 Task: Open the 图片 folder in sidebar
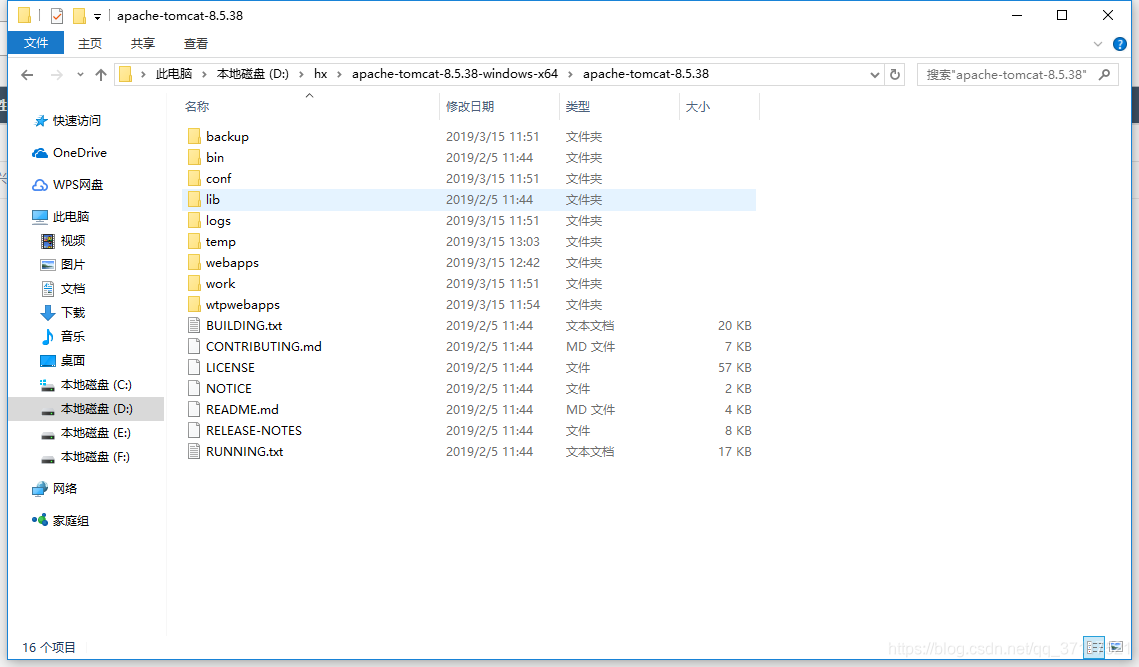tap(73, 264)
